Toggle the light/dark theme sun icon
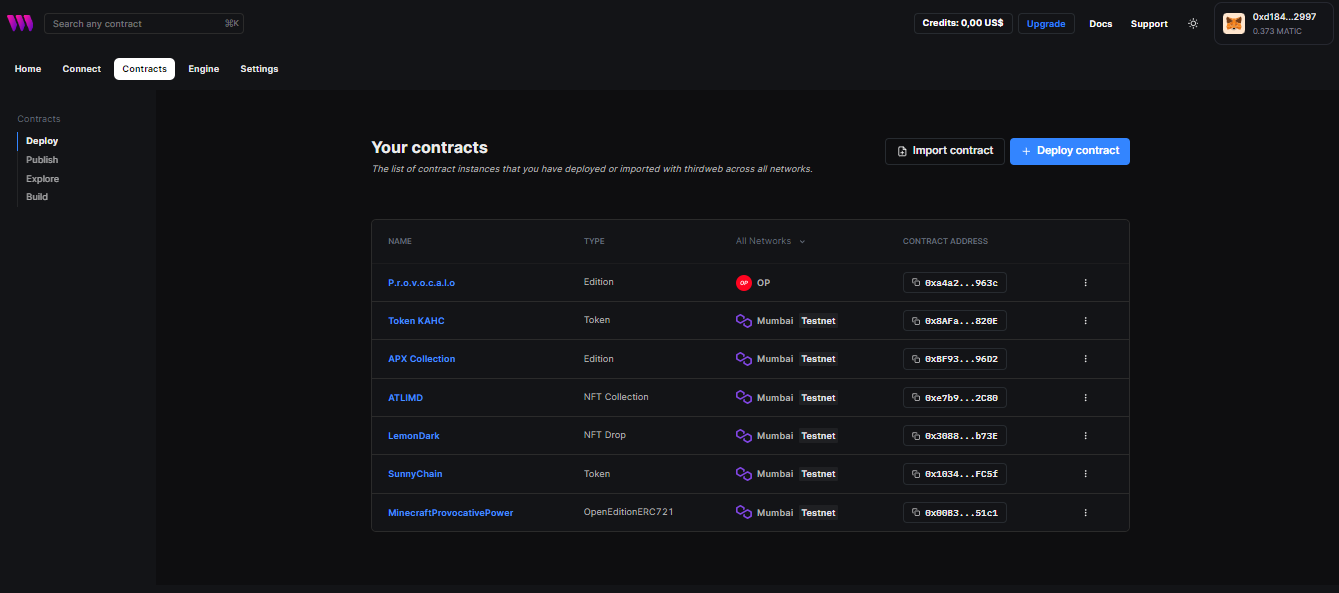1339x593 pixels. click(1193, 23)
